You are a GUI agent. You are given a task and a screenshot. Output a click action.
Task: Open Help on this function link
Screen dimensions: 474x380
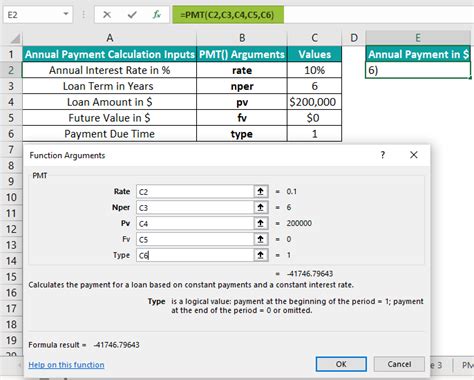tap(66, 365)
